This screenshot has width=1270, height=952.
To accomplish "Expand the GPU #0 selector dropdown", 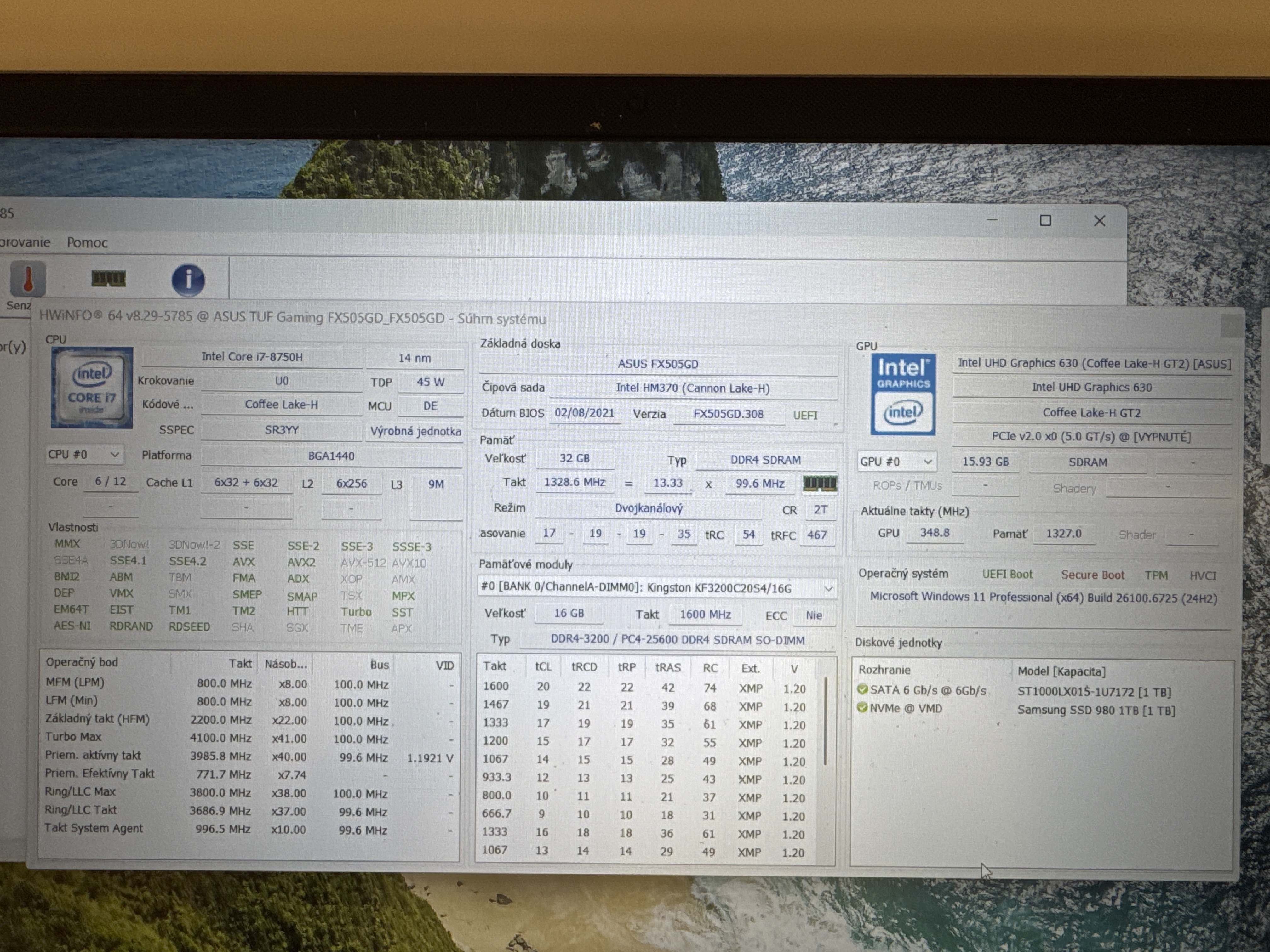I will (896, 462).
